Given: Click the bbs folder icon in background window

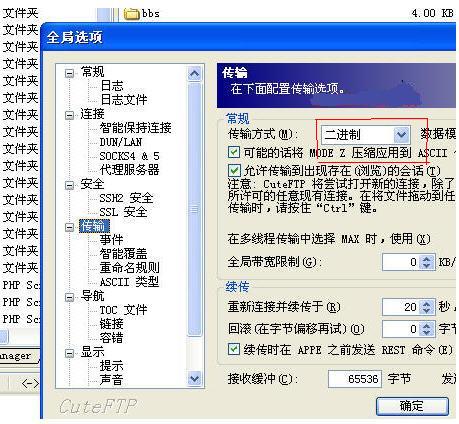Looking at the screenshot, I should tap(131, 14).
